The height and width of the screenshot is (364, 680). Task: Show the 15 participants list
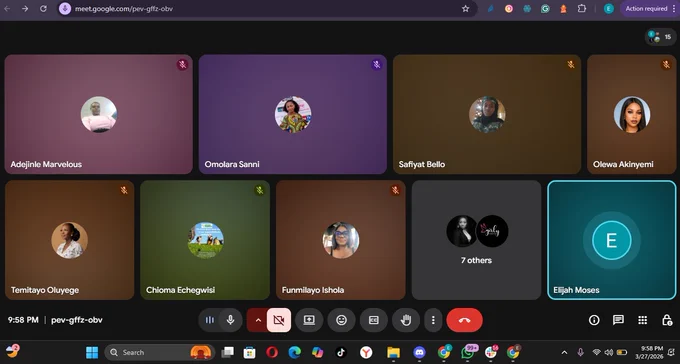(660, 37)
